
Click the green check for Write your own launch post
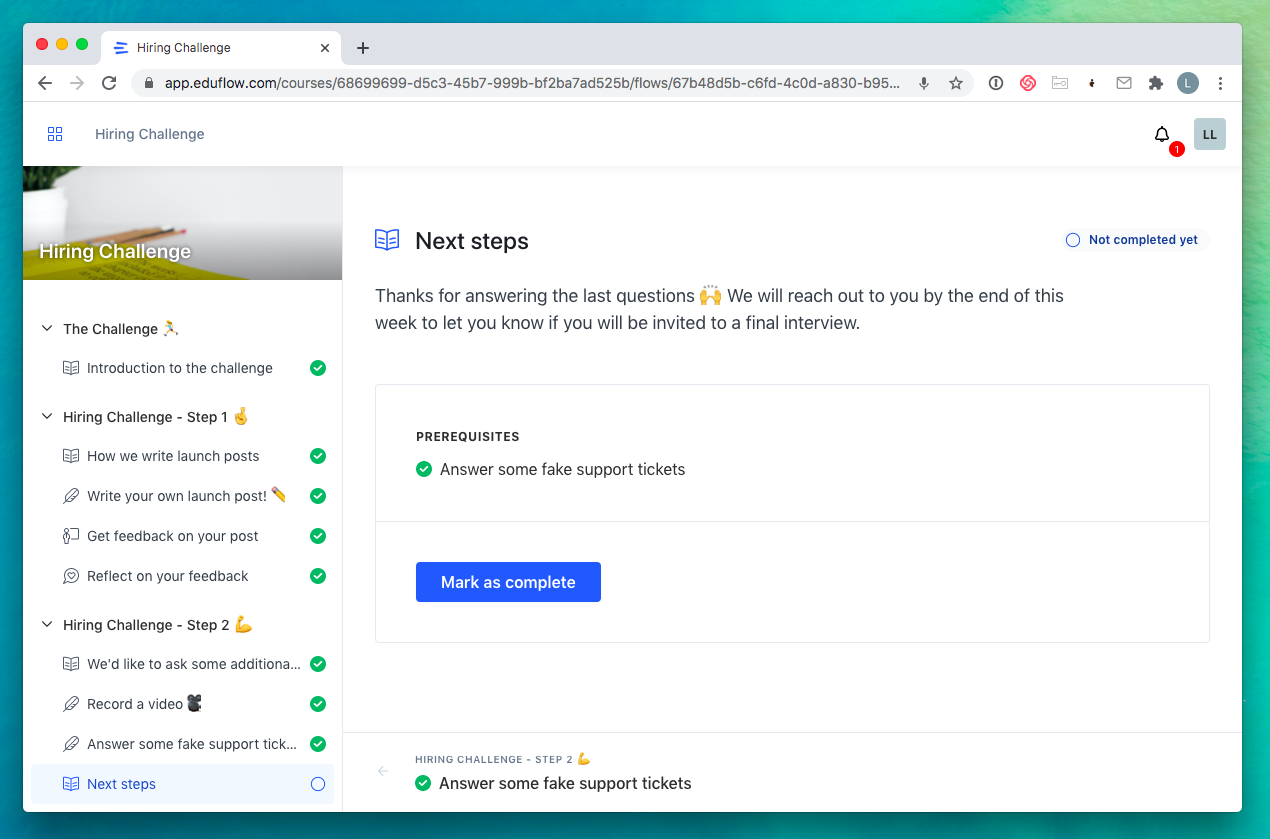click(x=318, y=496)
